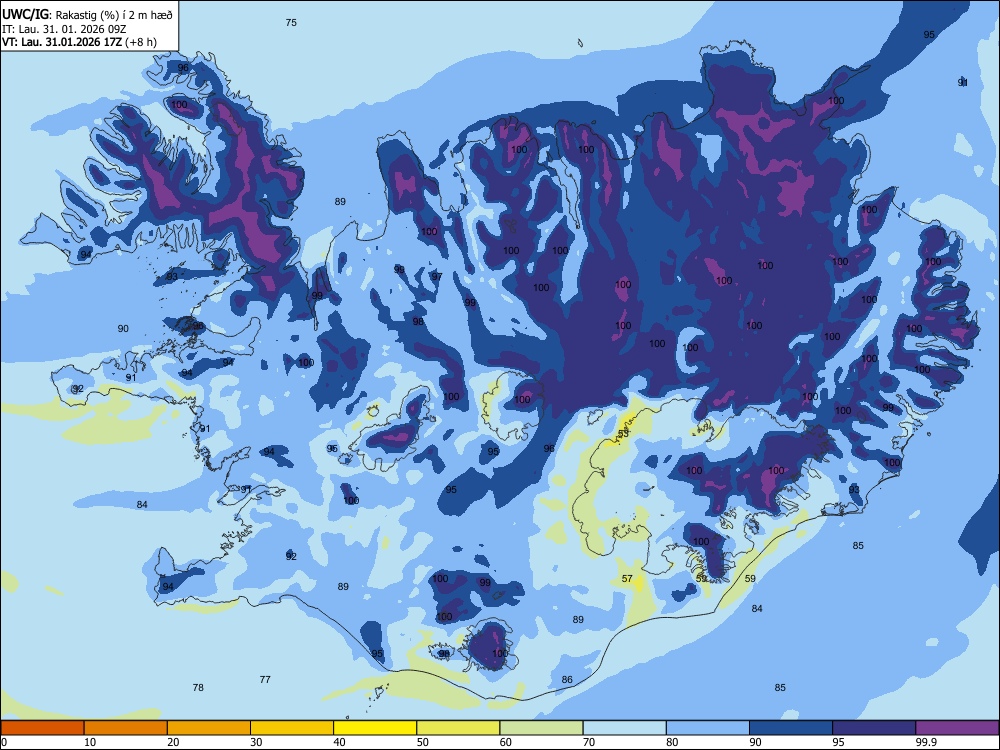Select scale tick label '40' on the legend
This screenshot has width=1000, height=750.
(x=339, y=742)
